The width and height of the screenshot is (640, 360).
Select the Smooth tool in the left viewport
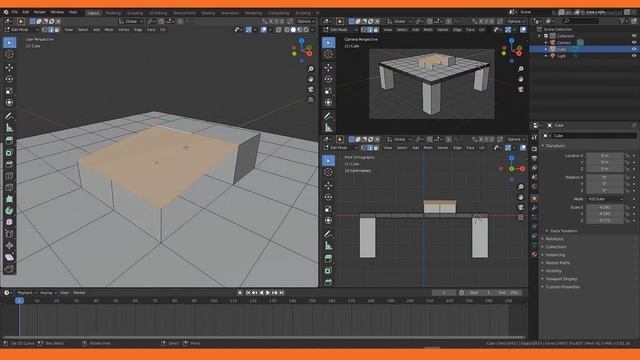click(x=9, y=222)
